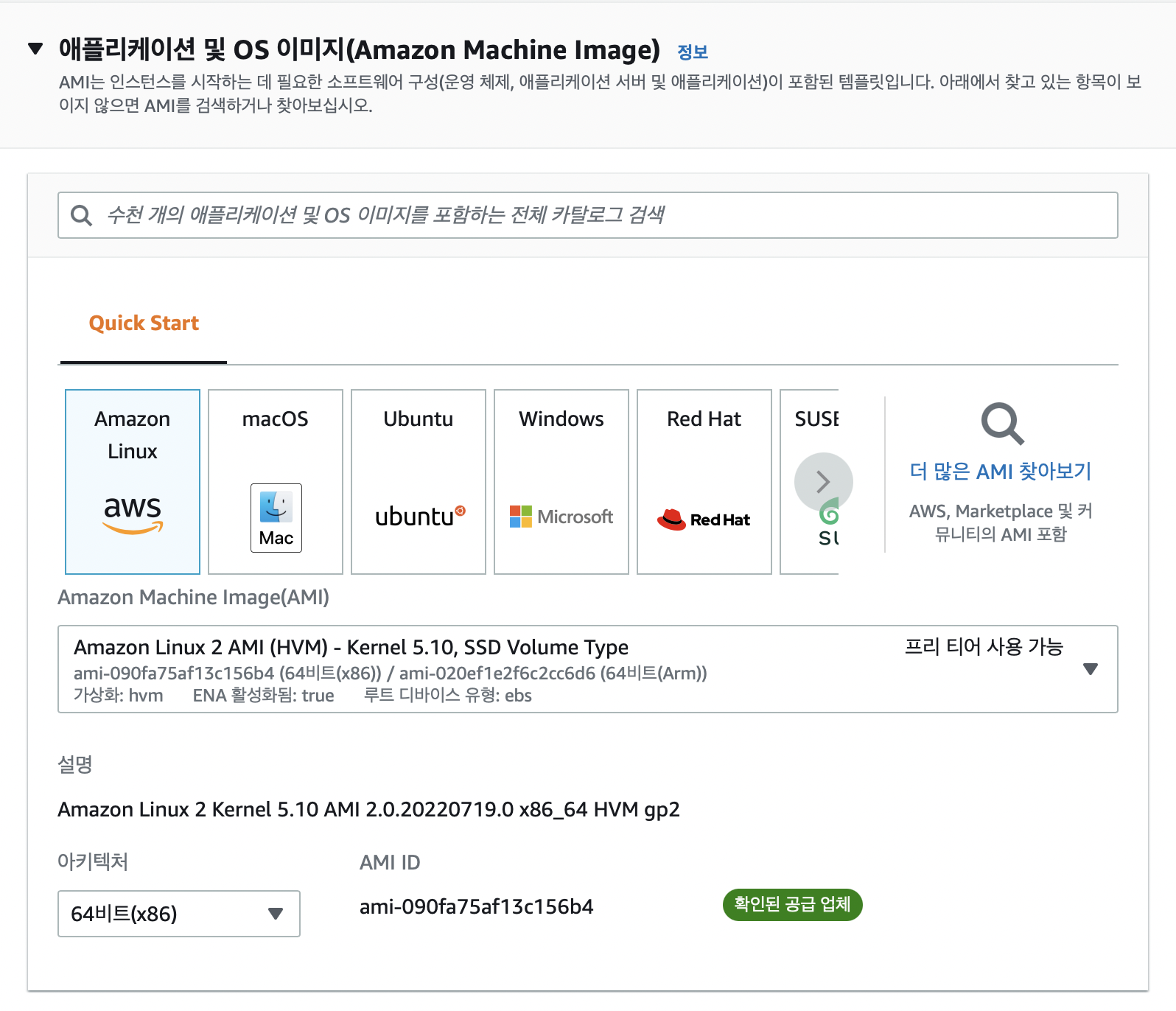Click the ubuntu logo

[x=420, y=516]
